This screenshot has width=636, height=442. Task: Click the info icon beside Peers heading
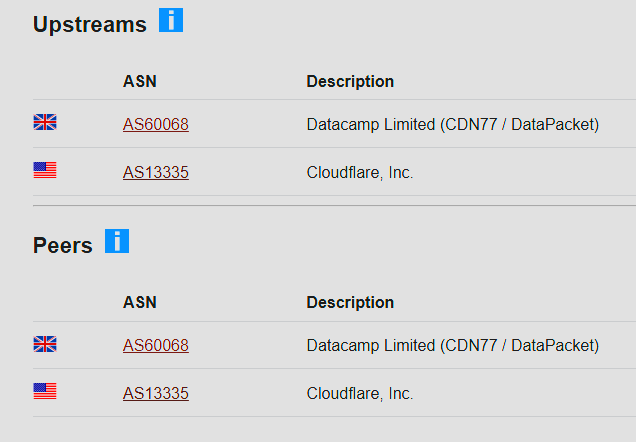tap(117, 241)
